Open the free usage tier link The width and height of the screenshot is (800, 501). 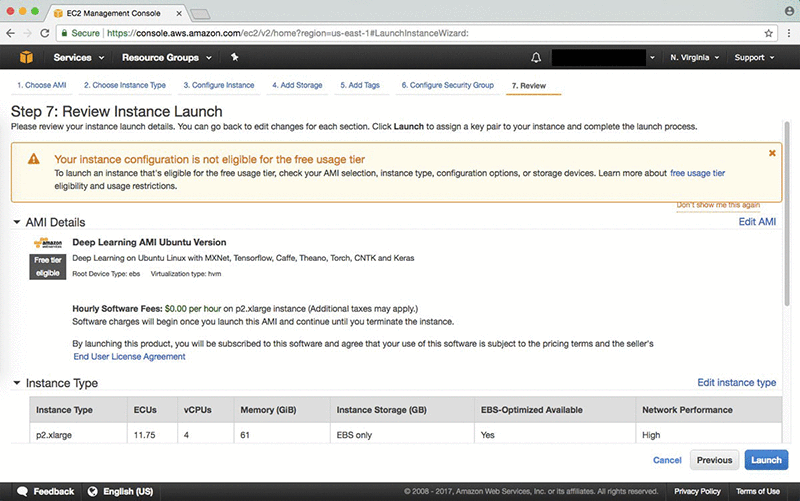pyautogui.click(x=697, y=173)
